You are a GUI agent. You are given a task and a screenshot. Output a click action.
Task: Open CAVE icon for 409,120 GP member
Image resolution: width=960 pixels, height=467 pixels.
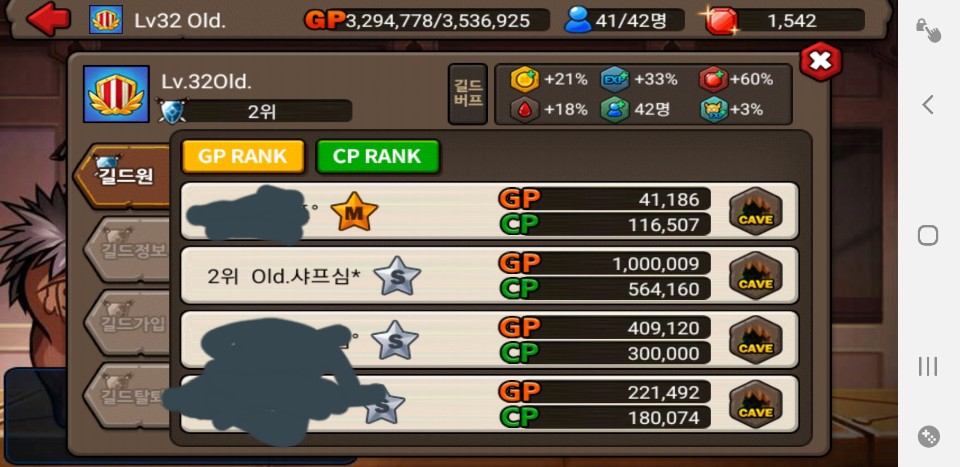coord(756,340)
